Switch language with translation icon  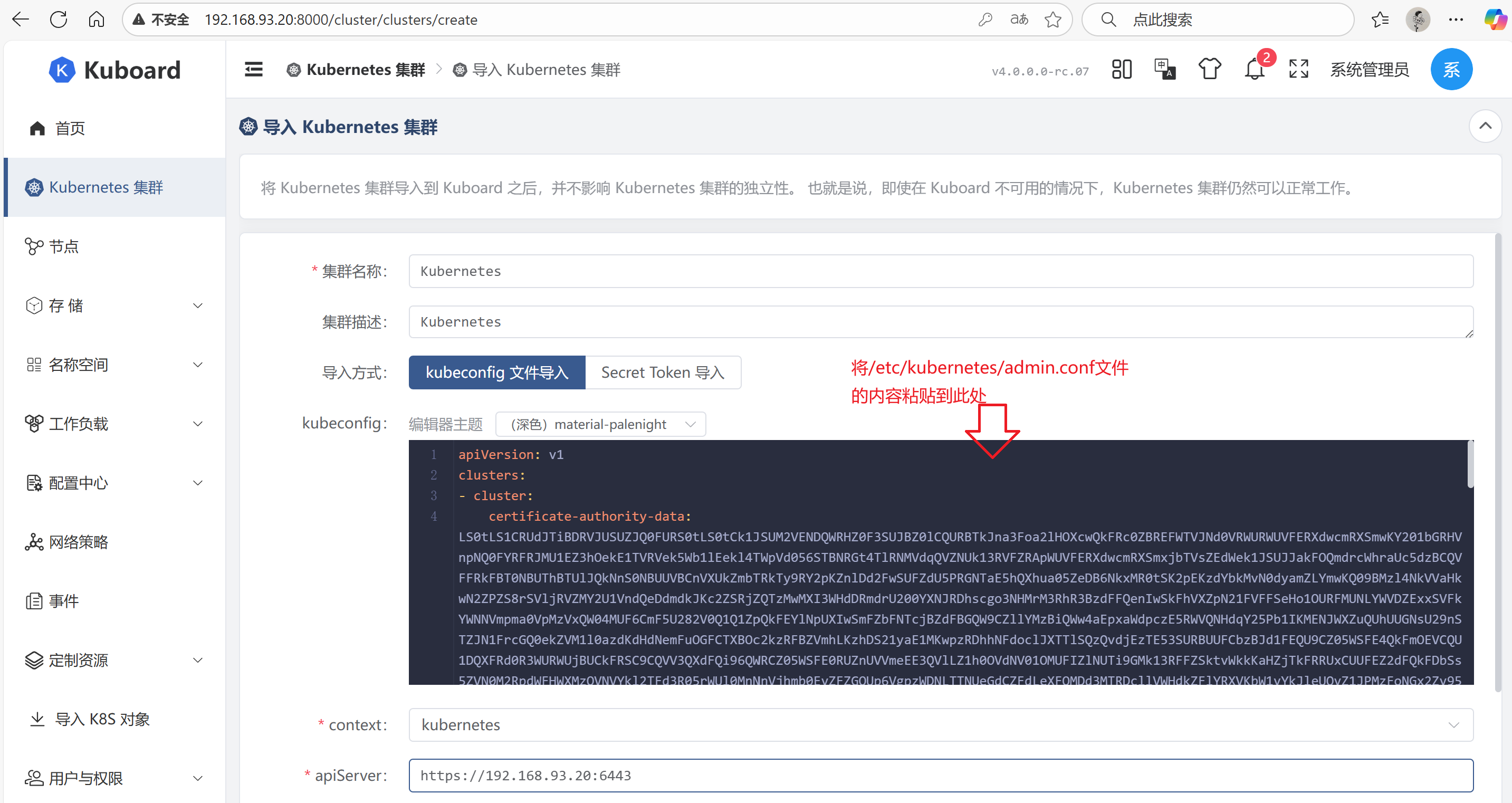pyautogui.click(x=1164, y=69)
